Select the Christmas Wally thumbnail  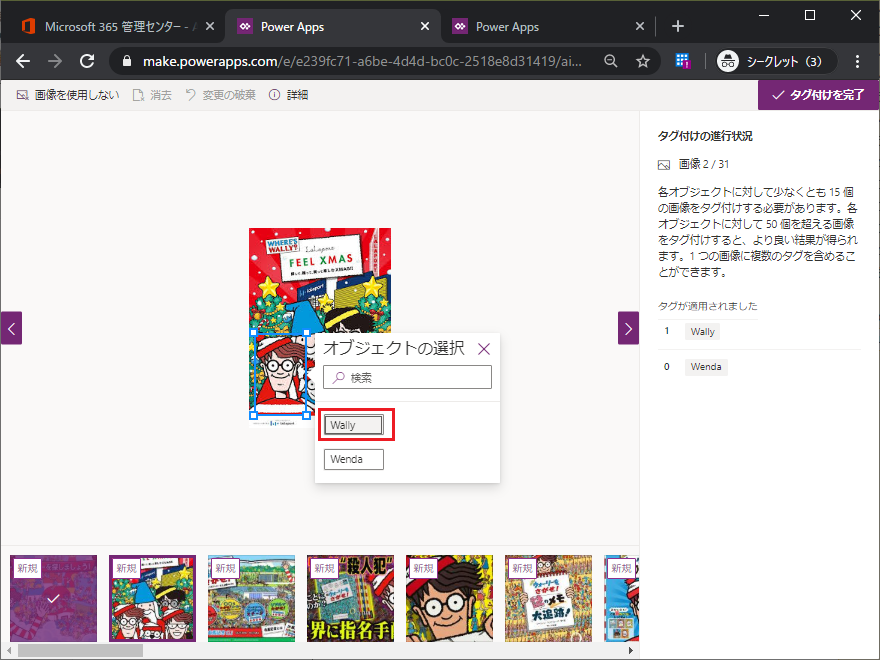(x=153, y=598)
